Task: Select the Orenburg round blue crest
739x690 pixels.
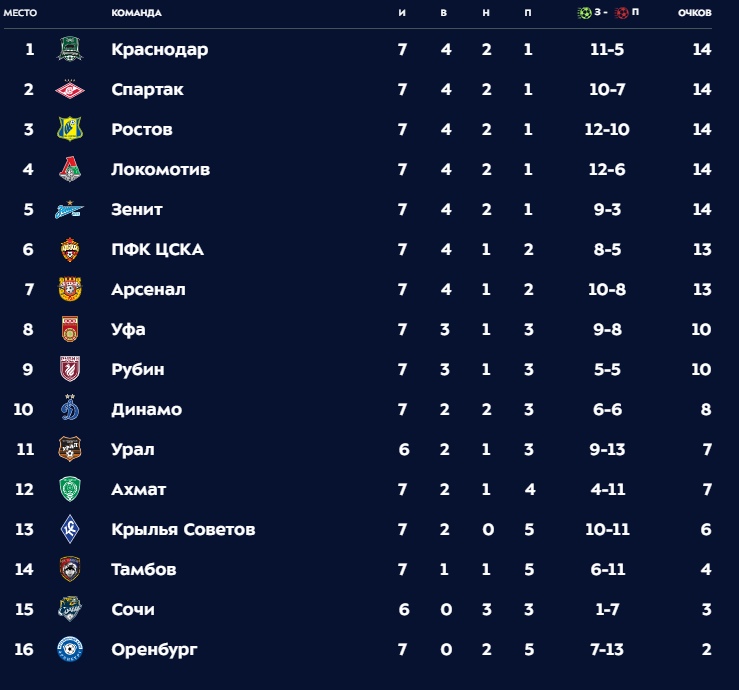Action: 70,649
